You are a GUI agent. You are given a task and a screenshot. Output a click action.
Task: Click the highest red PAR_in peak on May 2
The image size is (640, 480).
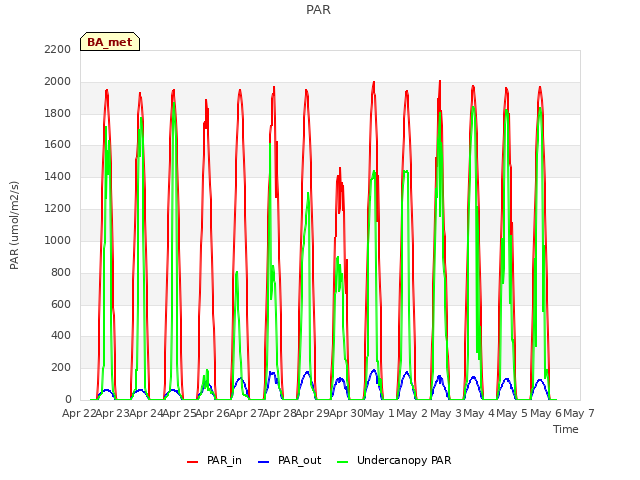click(x=440, y=81)
